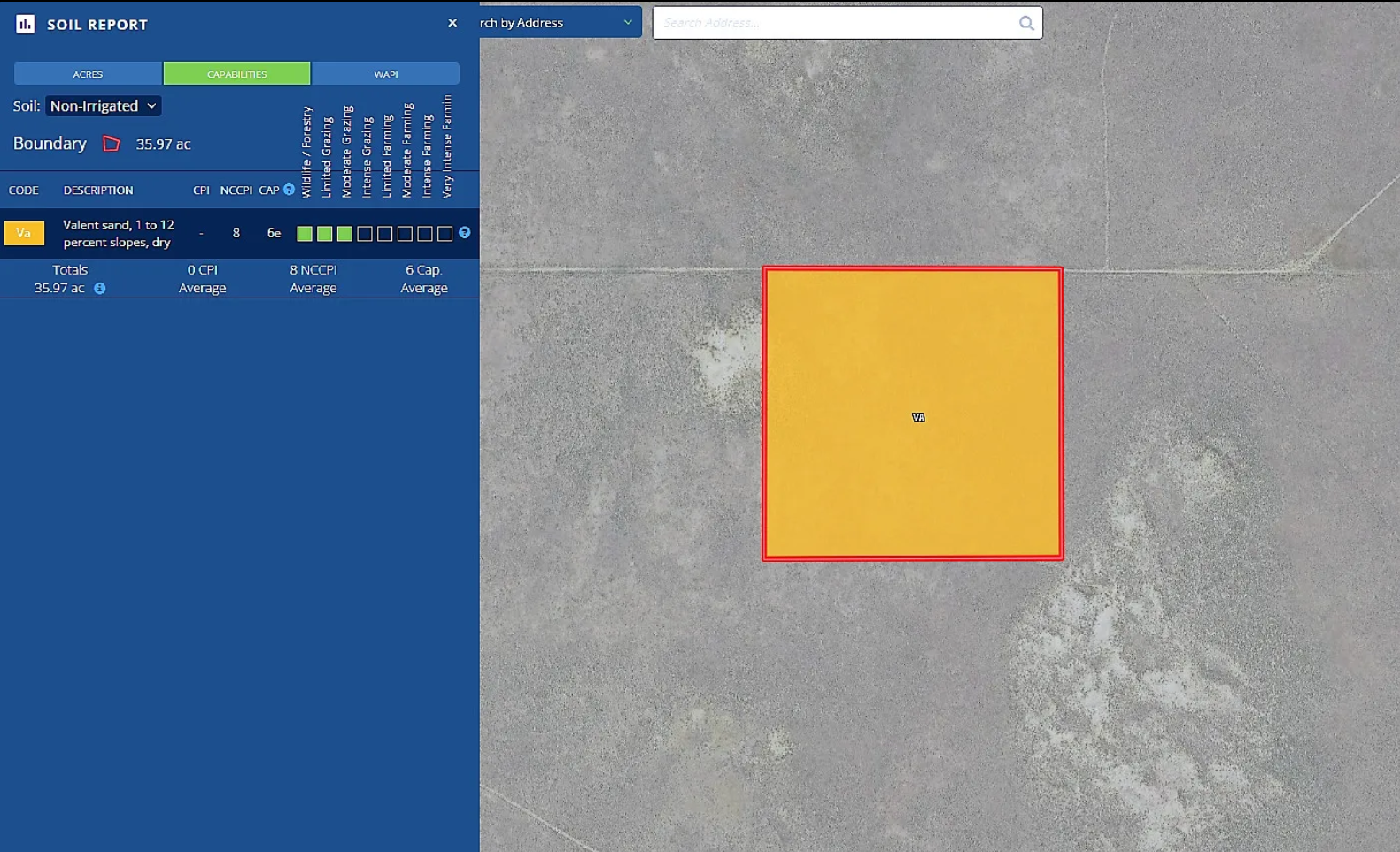Click the Valent sand soil description
Viewport: 1400px width, 852px height.
pos(118,234)
